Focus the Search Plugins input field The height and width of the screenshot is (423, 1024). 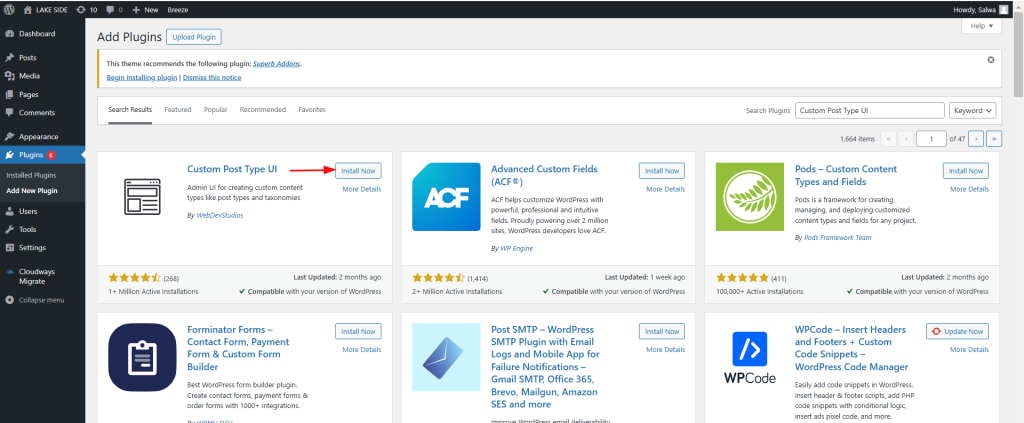870,110
